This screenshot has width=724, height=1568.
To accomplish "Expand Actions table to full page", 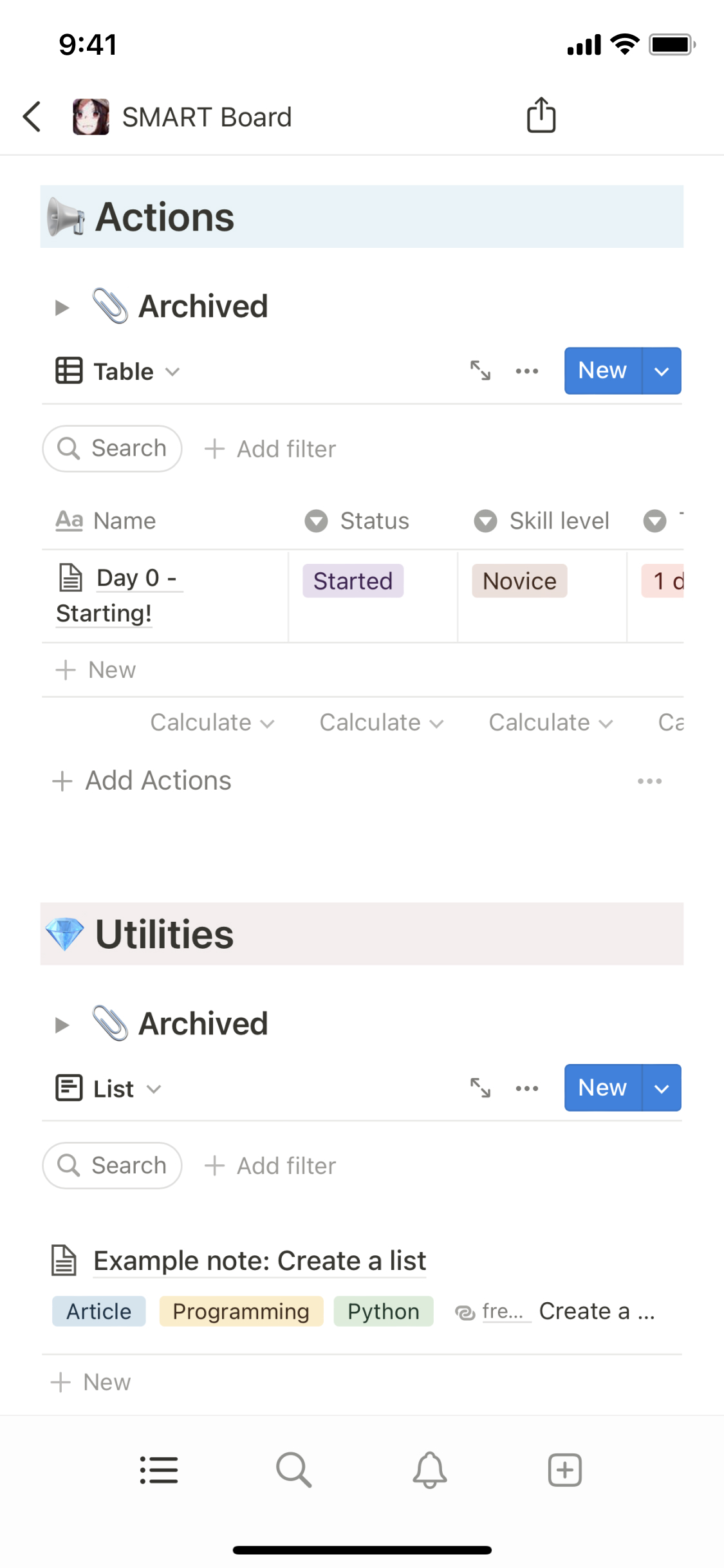I will [480, 371].
